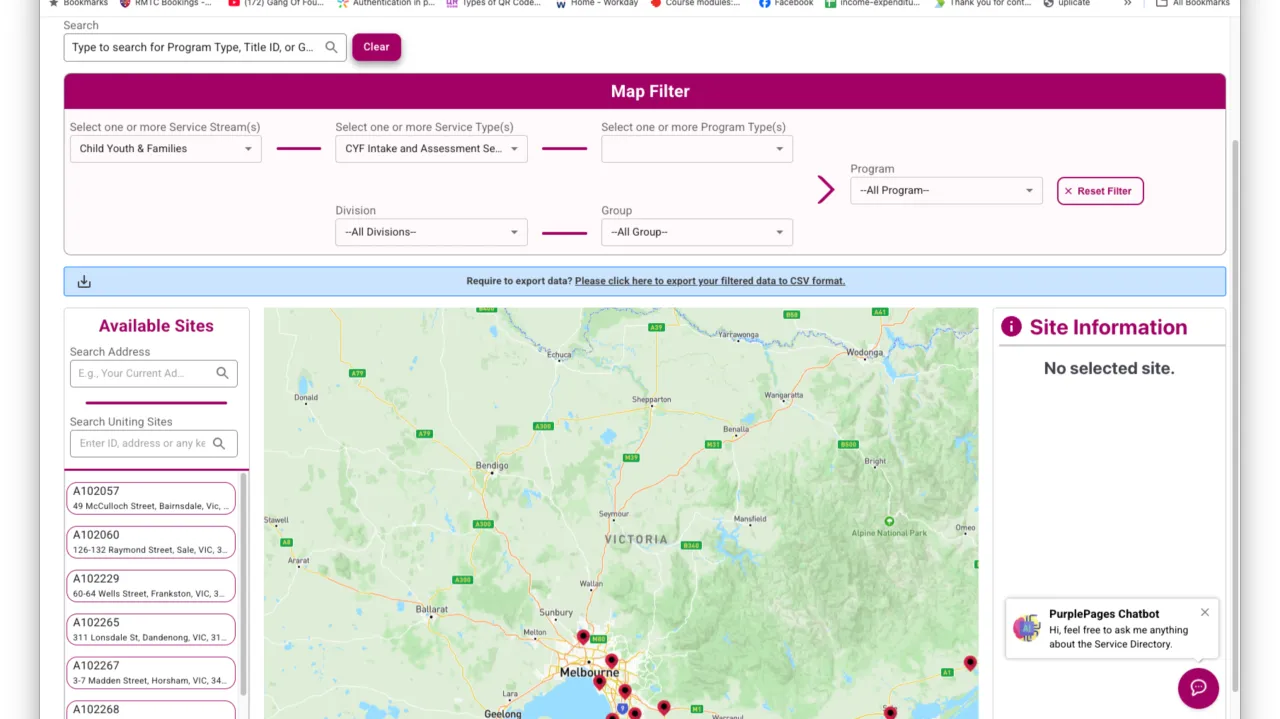Screen dimensions: 1280x719
Task: Click the 'No selected site.' text
Action: pos(1109,368)
